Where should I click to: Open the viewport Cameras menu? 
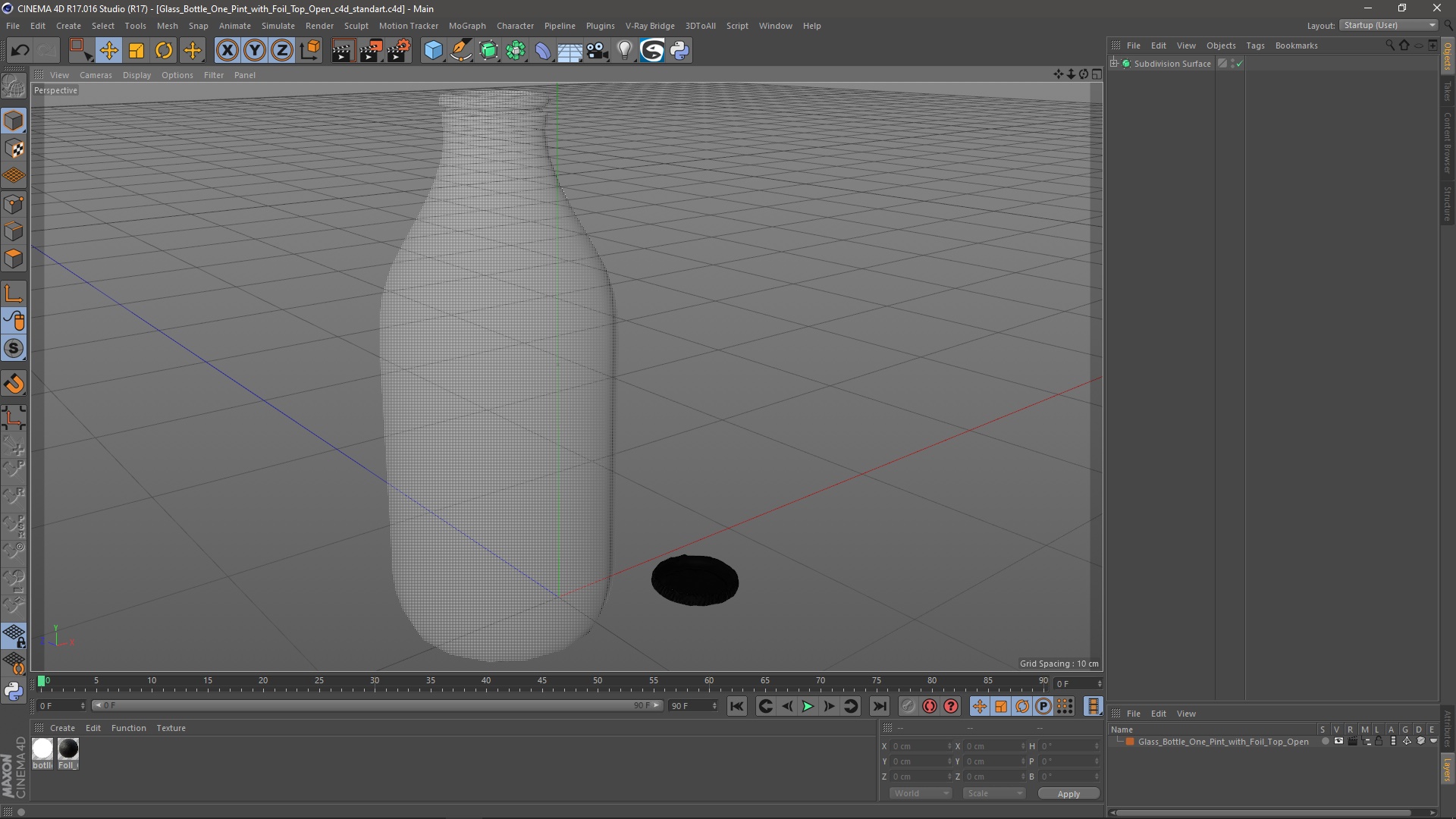(x=96, y=75)
